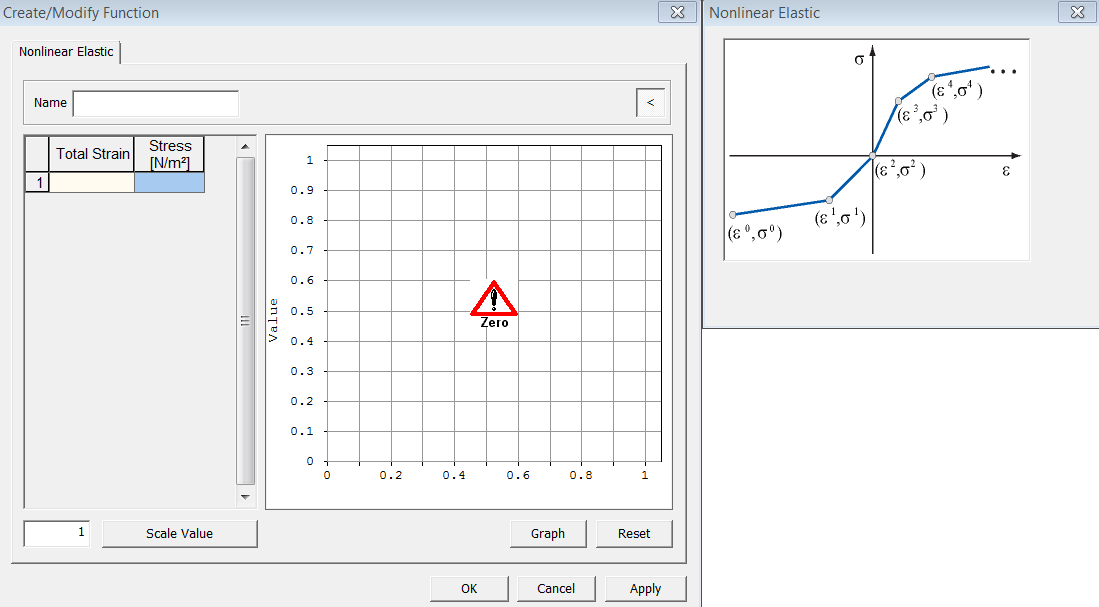1099x607 pixels.
Task: Select row 1 by clicking its row number
Action: (36, 181)
